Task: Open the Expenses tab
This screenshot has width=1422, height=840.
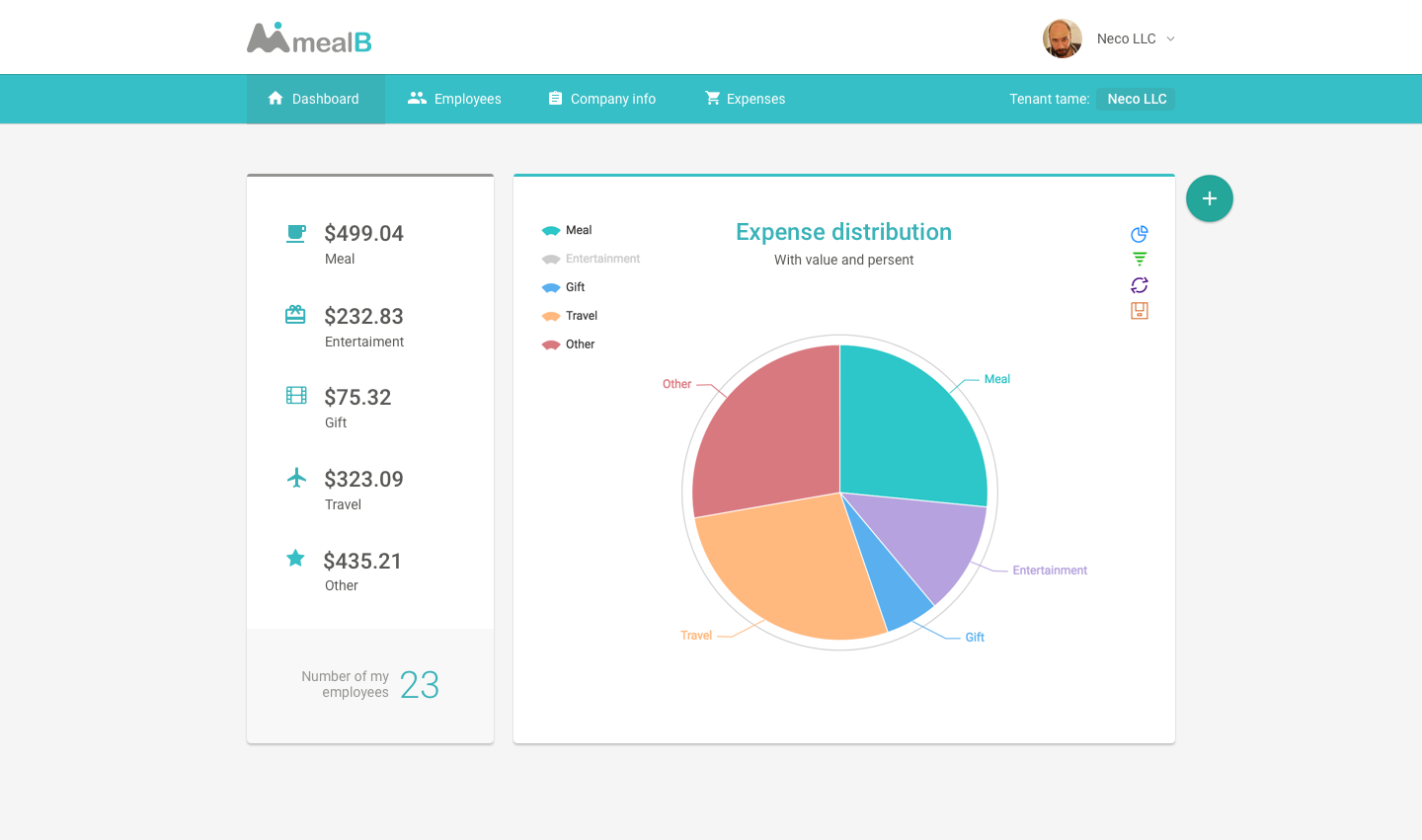Action: coord(746,99)
